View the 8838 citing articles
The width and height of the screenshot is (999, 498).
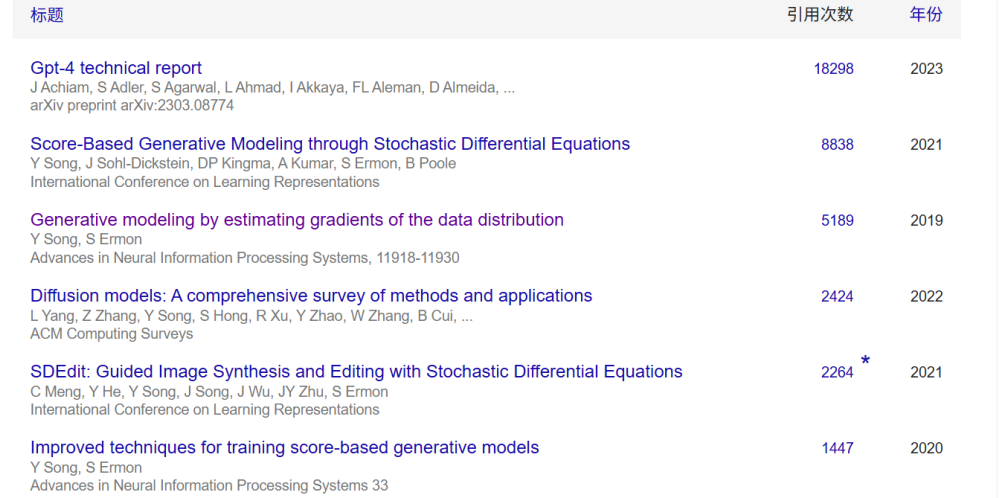coord(837,145)
